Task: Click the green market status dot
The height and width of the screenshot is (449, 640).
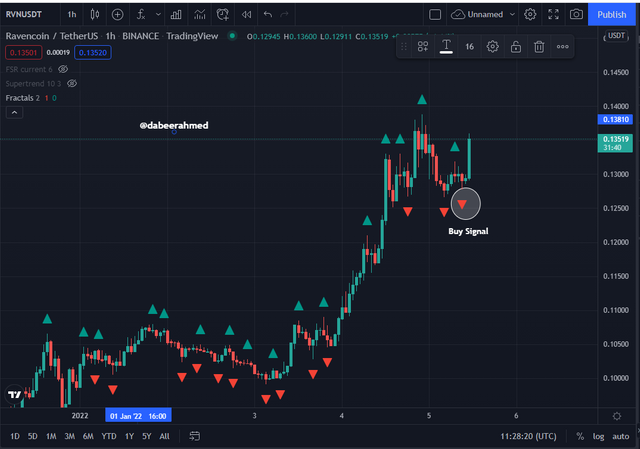Action: tap(232, 36)
